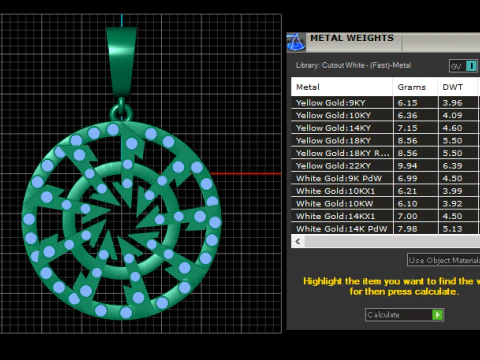This screenshot has width=480, height=360.
Task: Click the horizontal scrollbar left arrow
Action: (x=298, y=241)
